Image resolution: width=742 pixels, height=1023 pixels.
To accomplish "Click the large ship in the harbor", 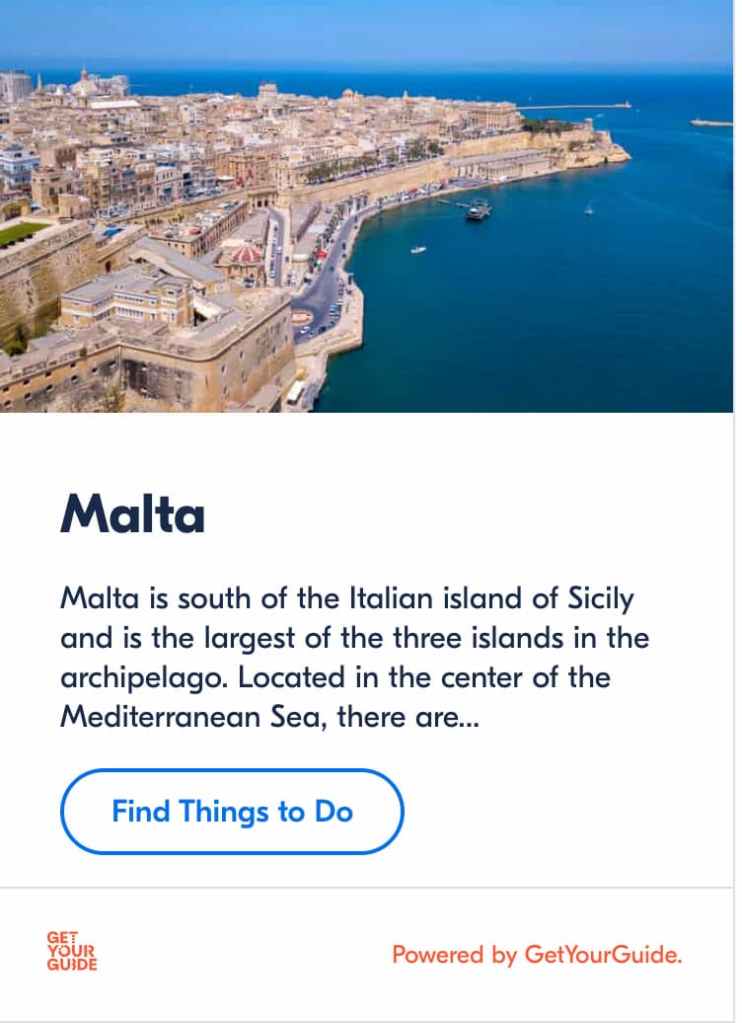I will click(478, 210).
